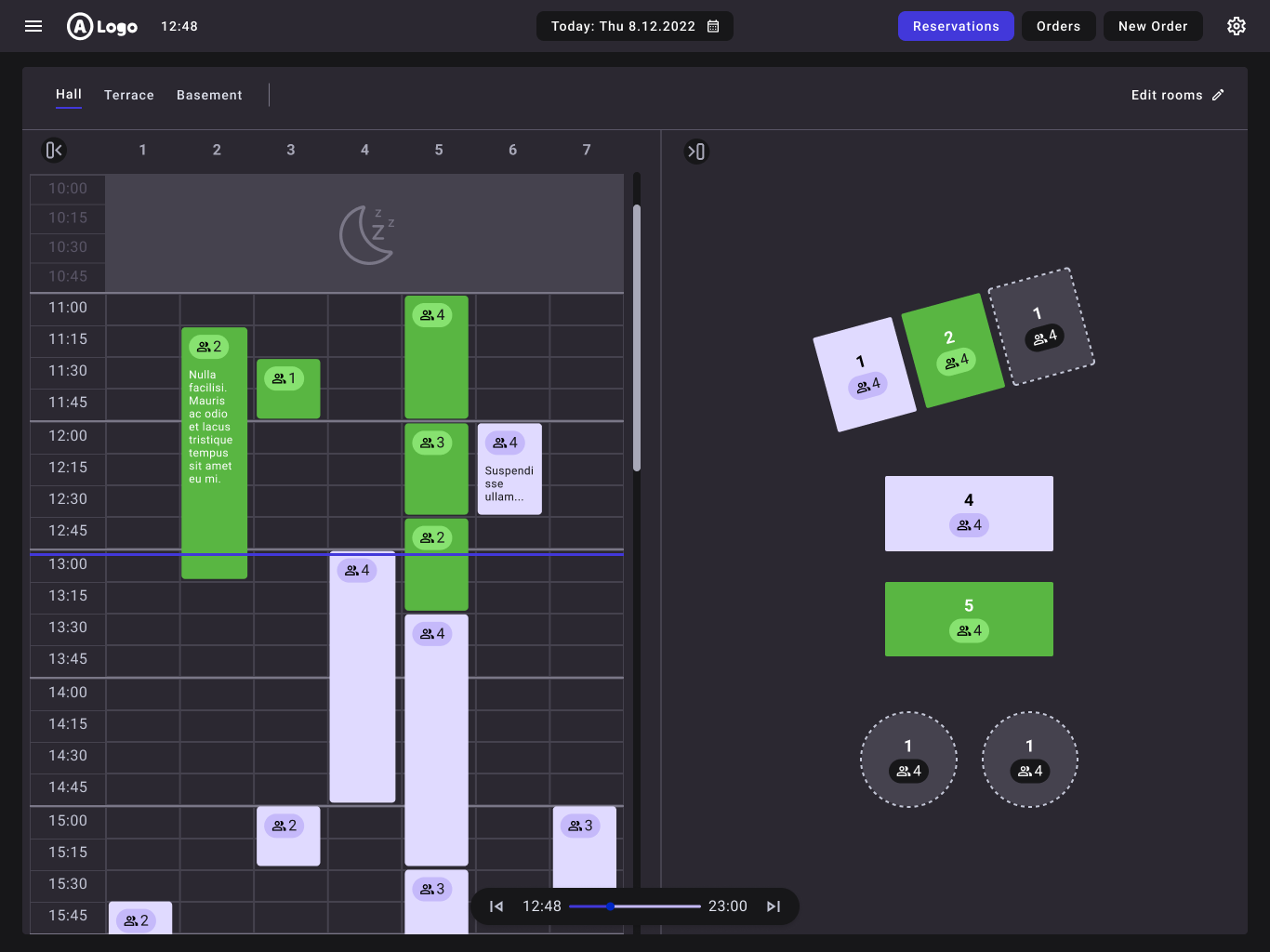
Task: Select green table 5 on floor plan
Action: (969, 619)
